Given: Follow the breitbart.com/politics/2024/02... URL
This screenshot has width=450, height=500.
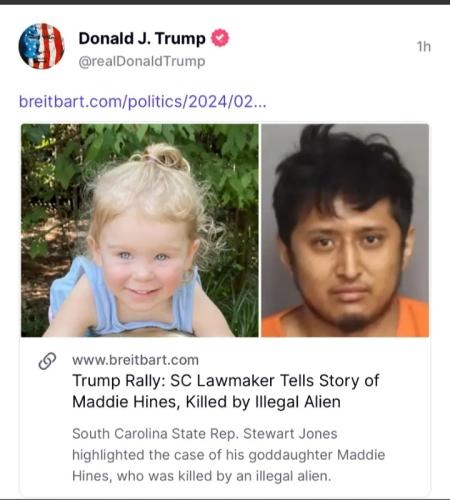Looking at the screenshot, I should tap(143, 101).
